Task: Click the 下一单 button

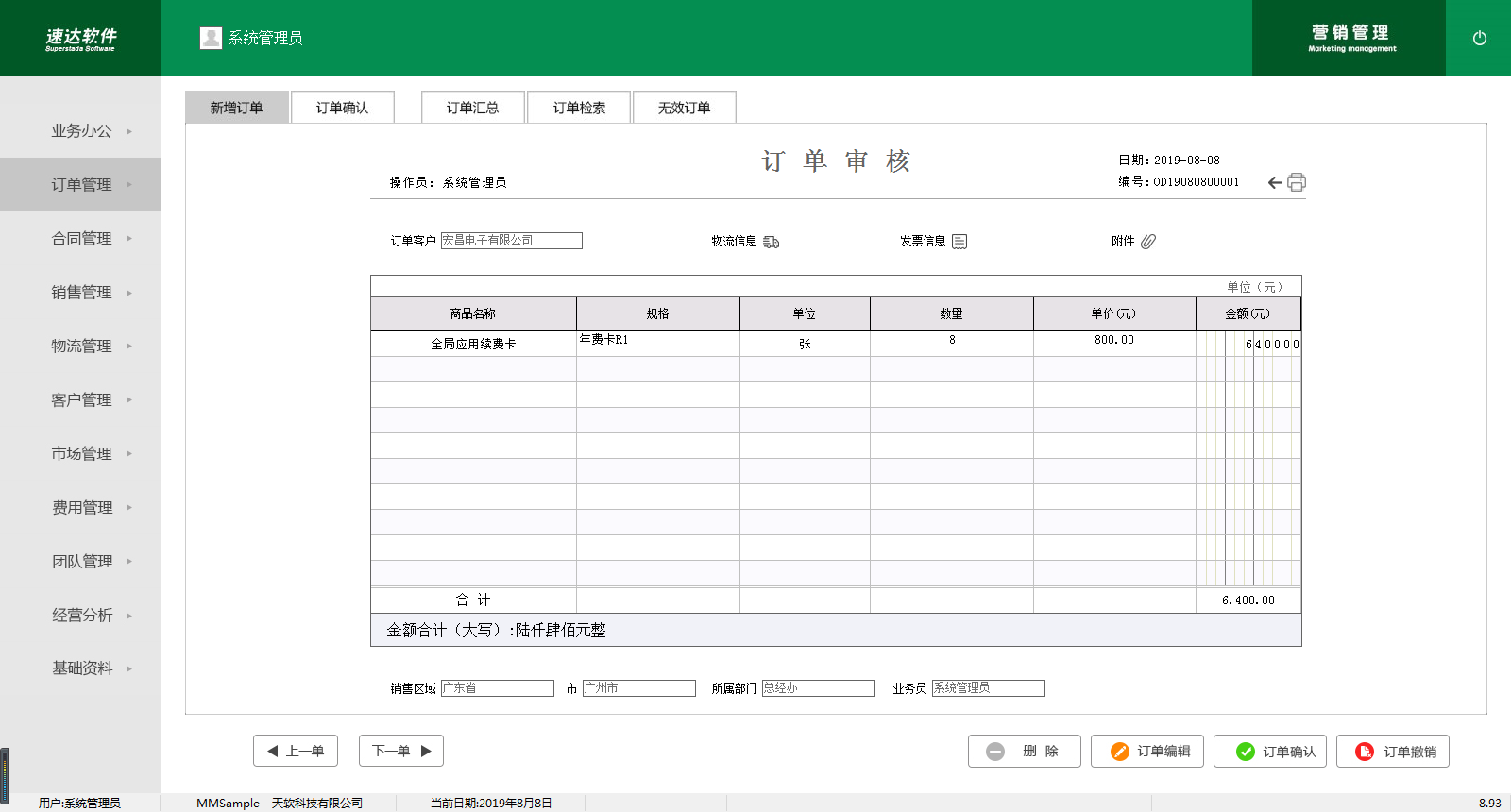Action: 401,751
